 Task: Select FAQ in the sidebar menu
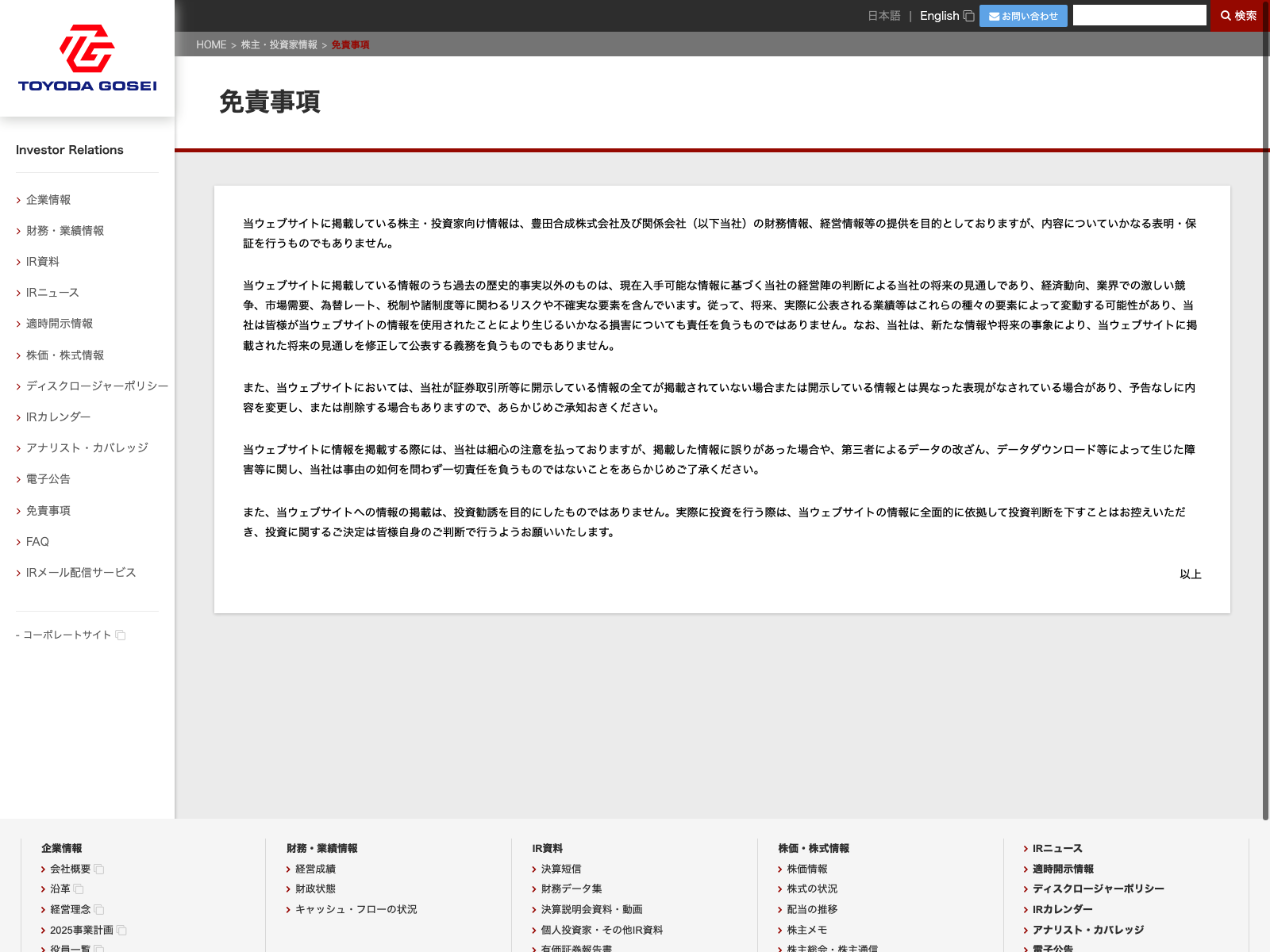click(x=37, y=542)
